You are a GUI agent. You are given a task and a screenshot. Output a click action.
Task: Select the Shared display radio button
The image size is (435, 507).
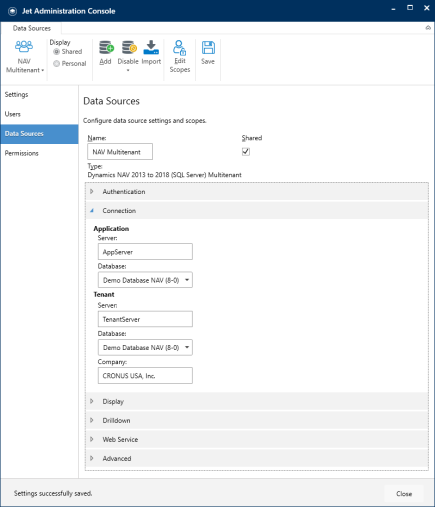click(x=56, y=52)
